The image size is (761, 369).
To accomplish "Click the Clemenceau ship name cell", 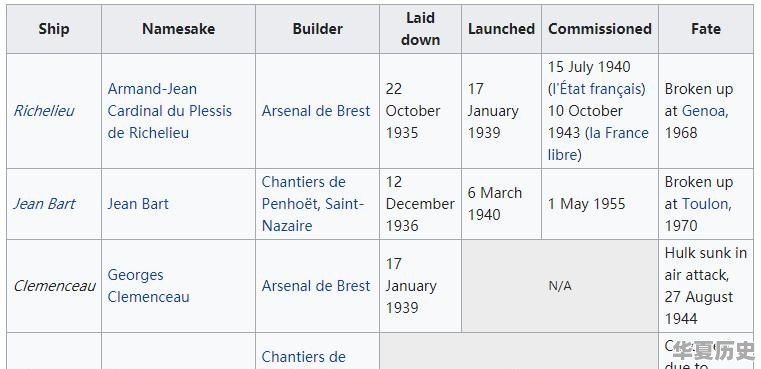I will [x=54, y=286].
